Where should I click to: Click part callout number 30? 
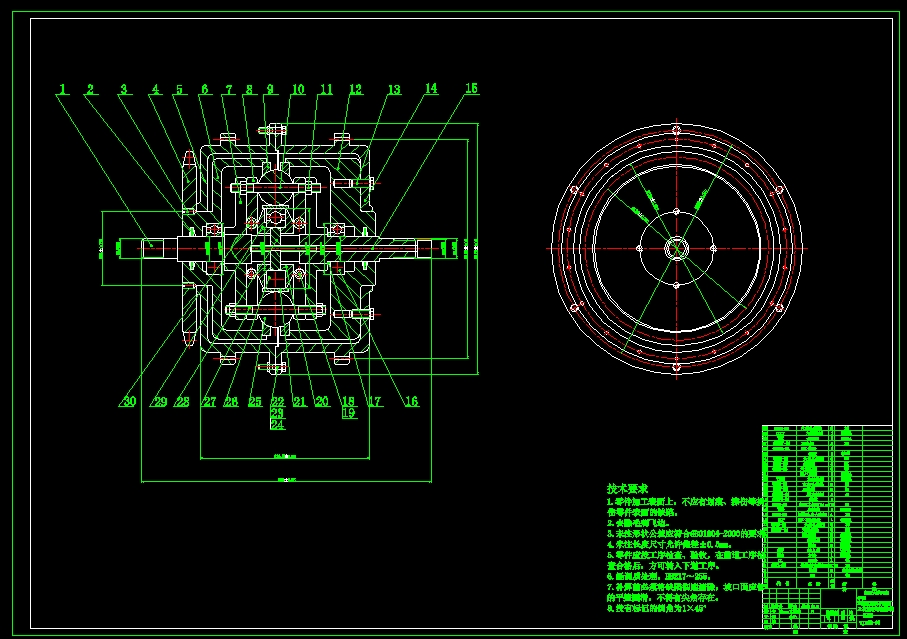129,401
